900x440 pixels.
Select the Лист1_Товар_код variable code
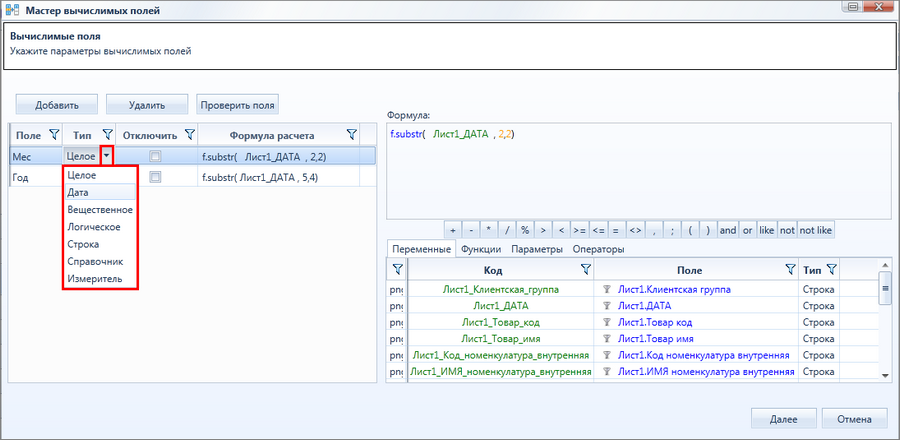(501, 322)
